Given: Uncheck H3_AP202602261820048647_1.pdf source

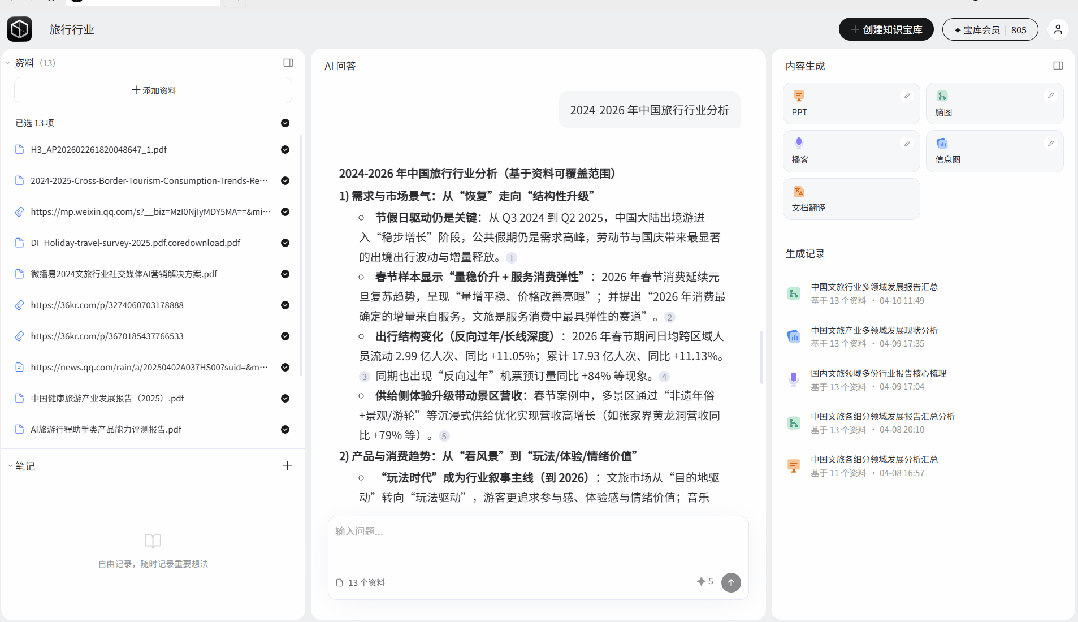Looking at the screenshot, I should pos(285,149).
